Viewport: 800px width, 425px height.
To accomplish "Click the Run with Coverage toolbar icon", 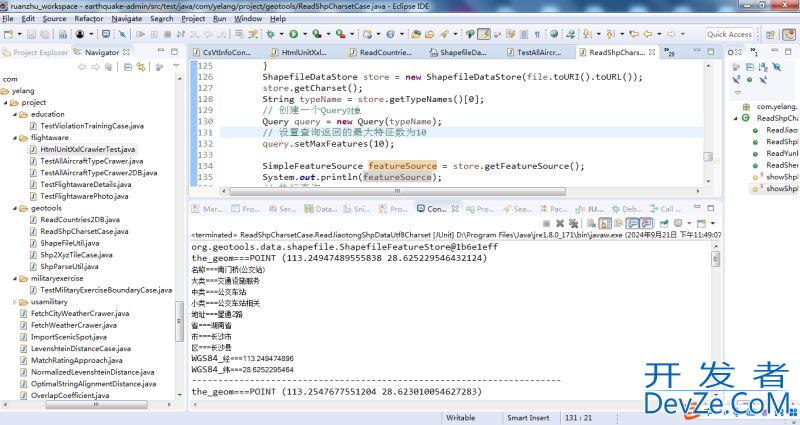I will pyautogui.click(x=317, y=34).
